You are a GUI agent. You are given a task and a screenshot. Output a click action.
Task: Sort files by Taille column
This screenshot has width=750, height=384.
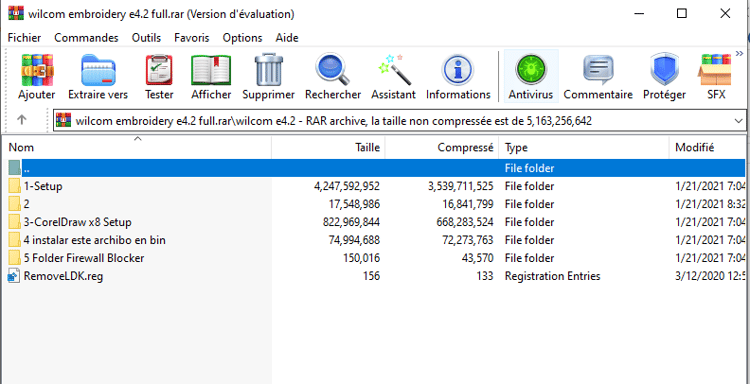328,148
